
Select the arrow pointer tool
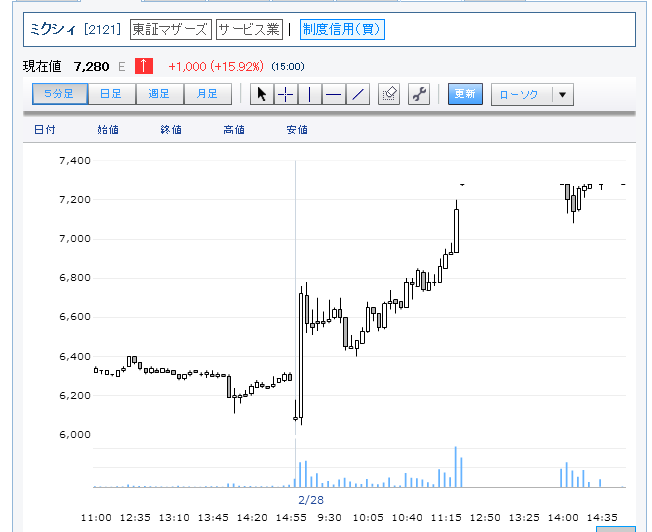coord(262,94)
